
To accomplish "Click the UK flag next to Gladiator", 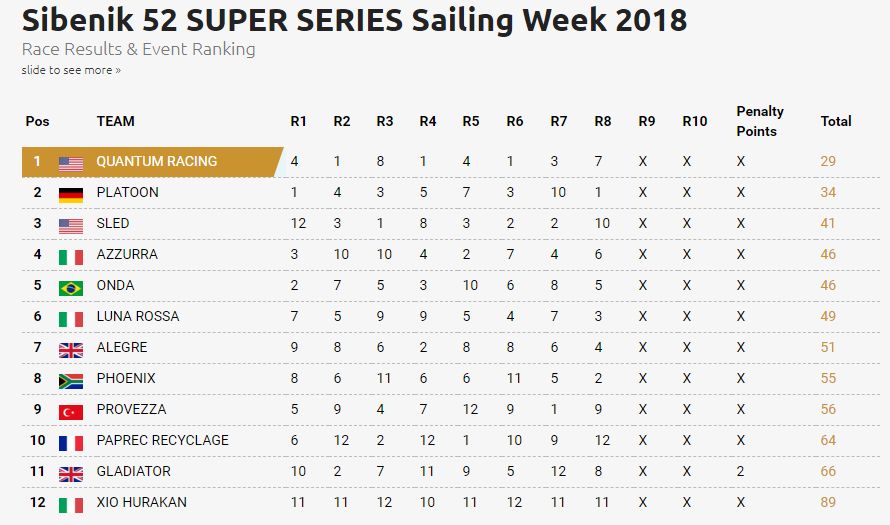I will pyautogui.click(x=71, y=474).
